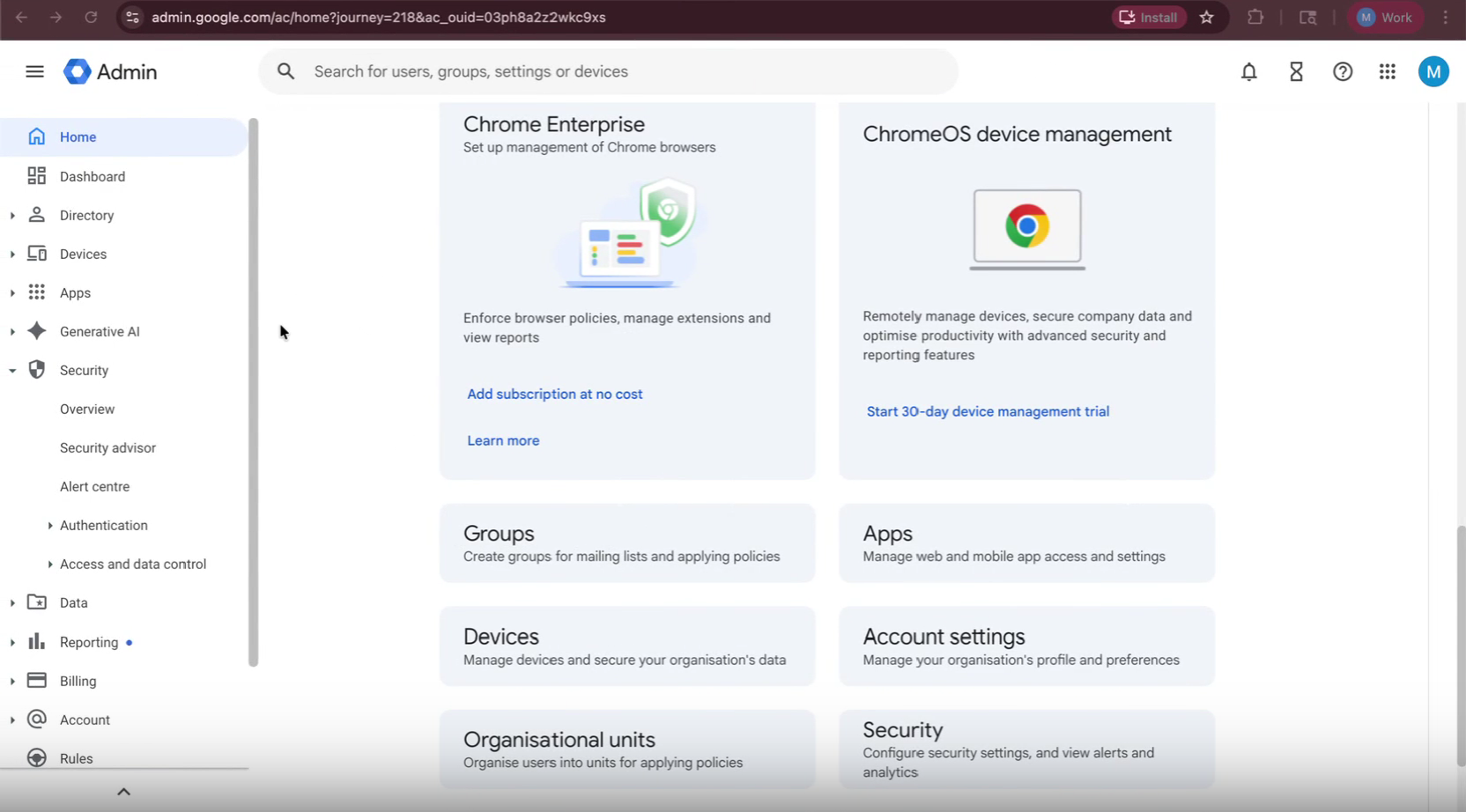
Task: Click Add subscription at no cost
Action: pyautogui.click(x=554, y=394)
